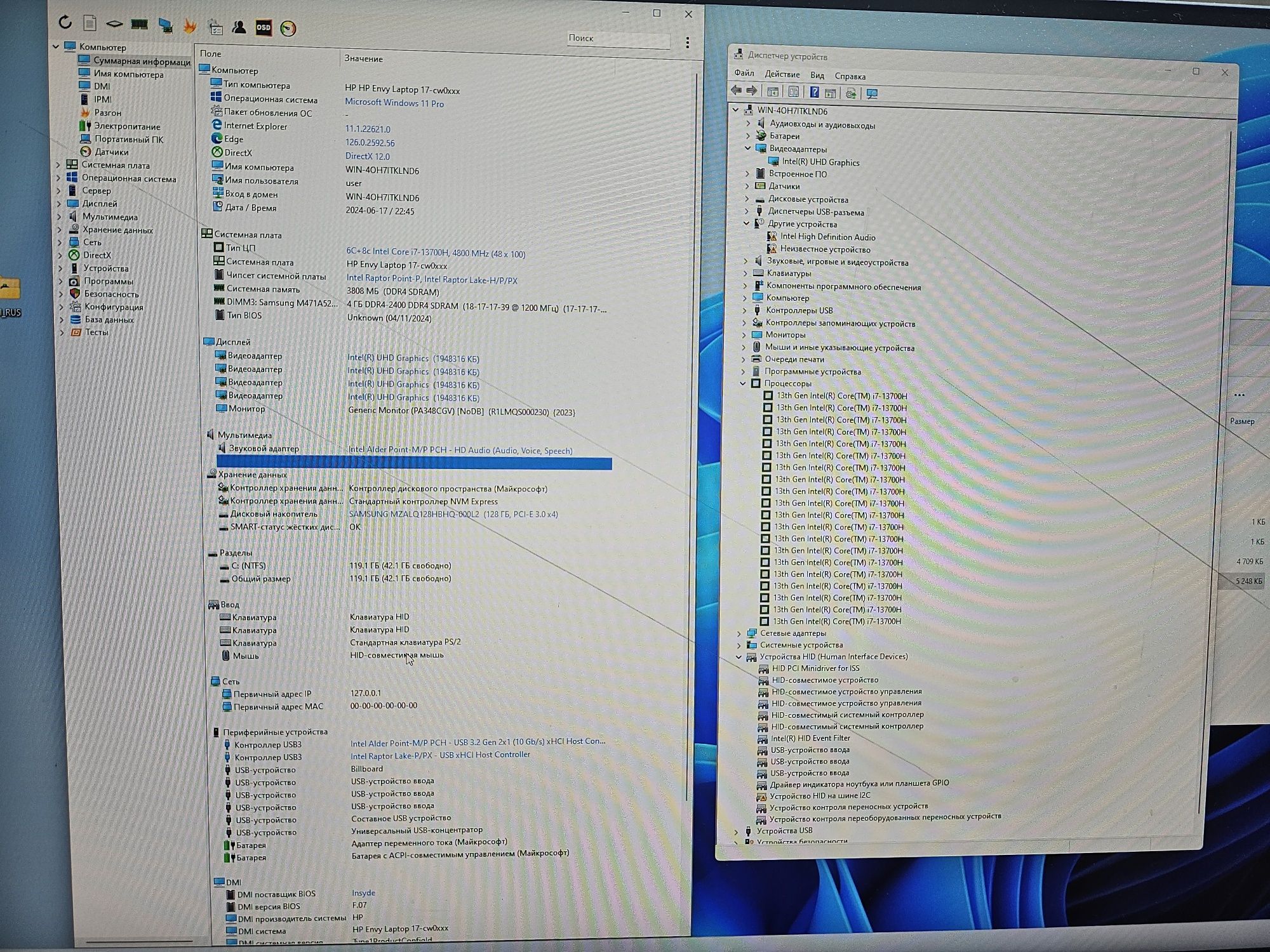
Task: Open the report document icon in AIDA64 toolbar
Action: pos(90,23)
